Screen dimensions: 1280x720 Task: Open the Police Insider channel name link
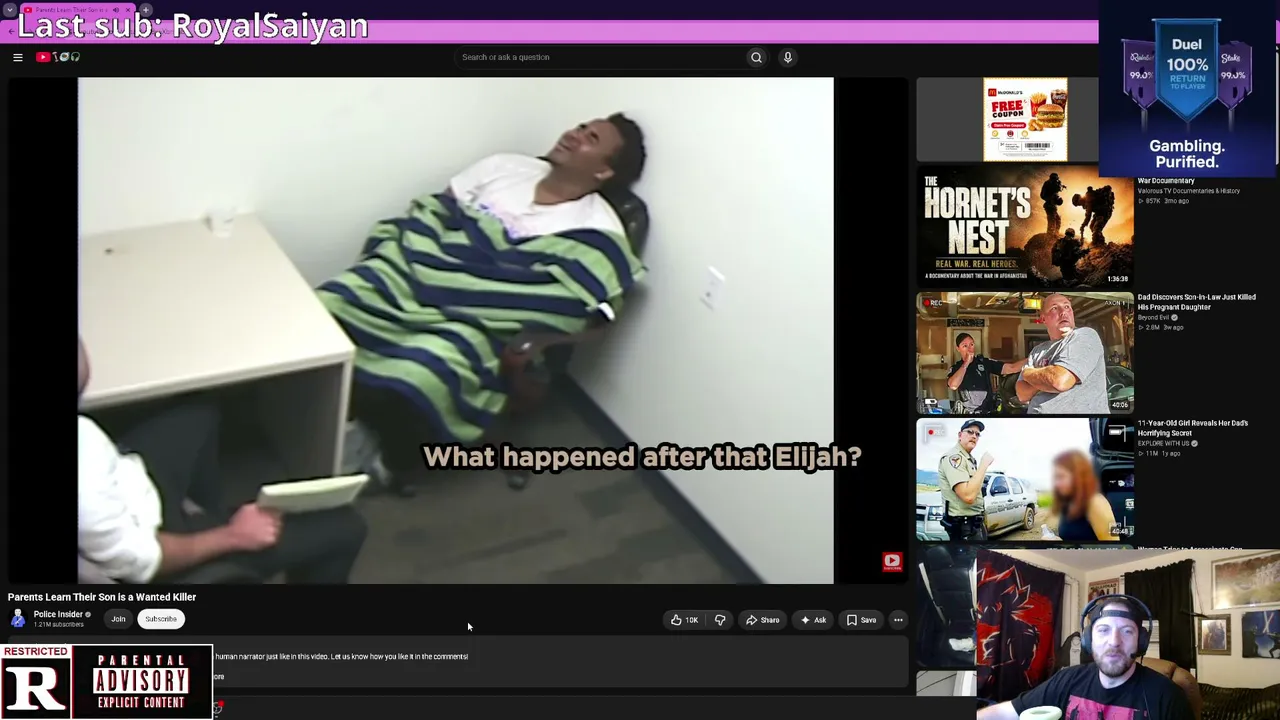58,614
